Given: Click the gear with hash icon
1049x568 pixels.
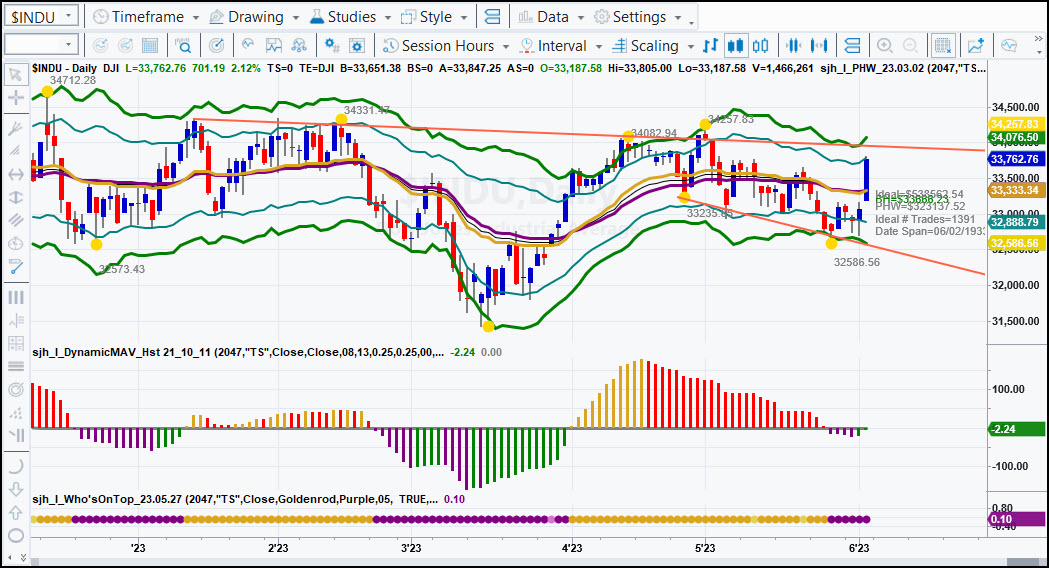Looking at the screenshot, I should (x=332, y=45).
